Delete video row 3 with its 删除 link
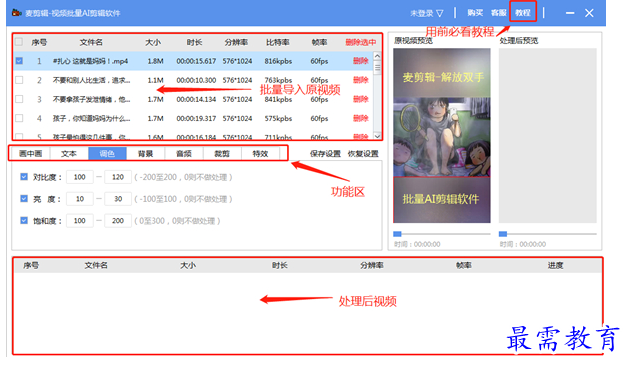 360,99
